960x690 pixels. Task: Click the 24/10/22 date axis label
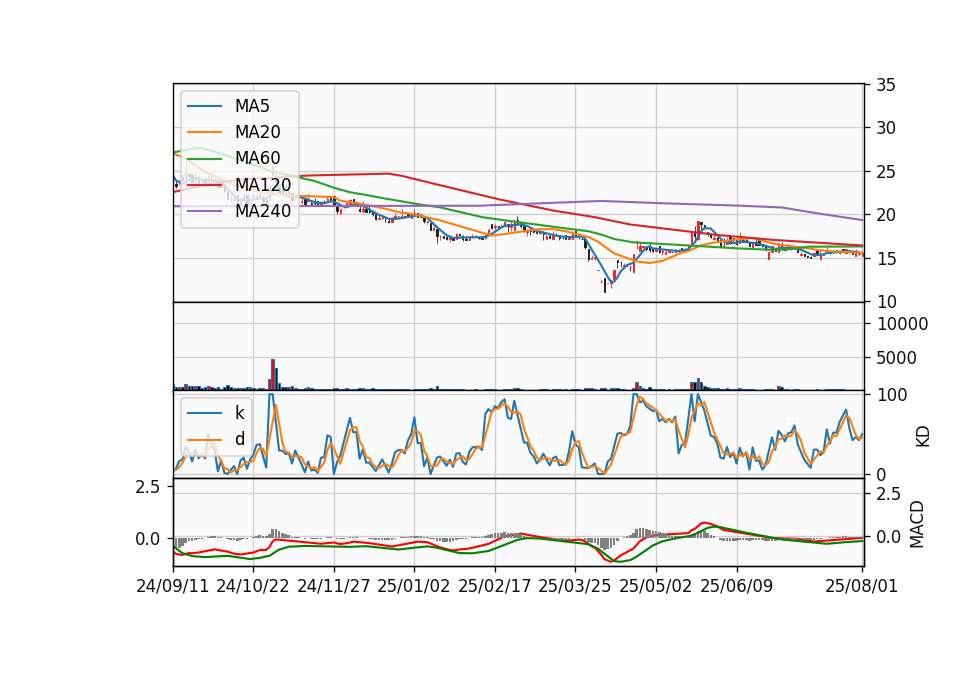coord(253,586)
